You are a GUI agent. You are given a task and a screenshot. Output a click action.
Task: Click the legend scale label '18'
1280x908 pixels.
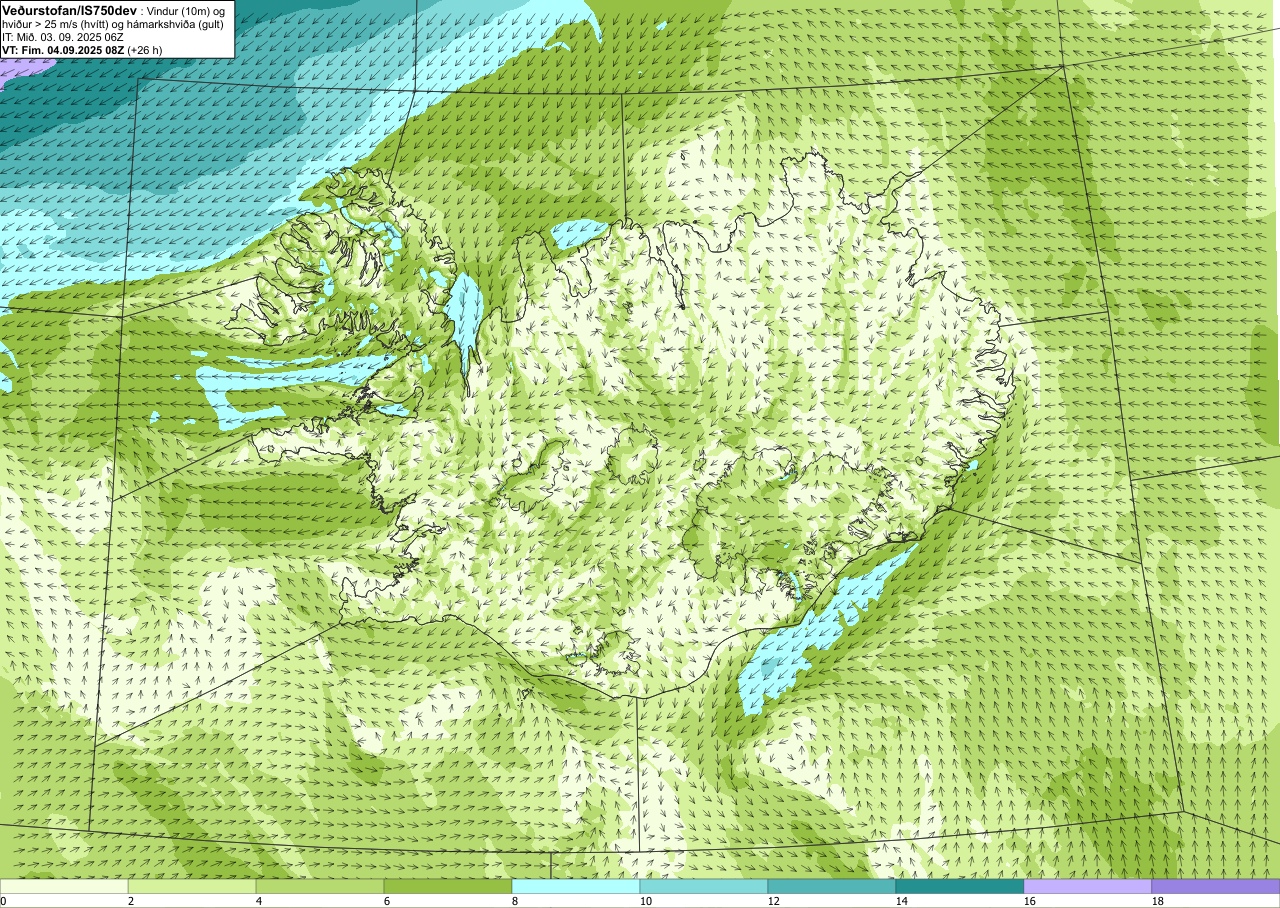(1158, 901)
